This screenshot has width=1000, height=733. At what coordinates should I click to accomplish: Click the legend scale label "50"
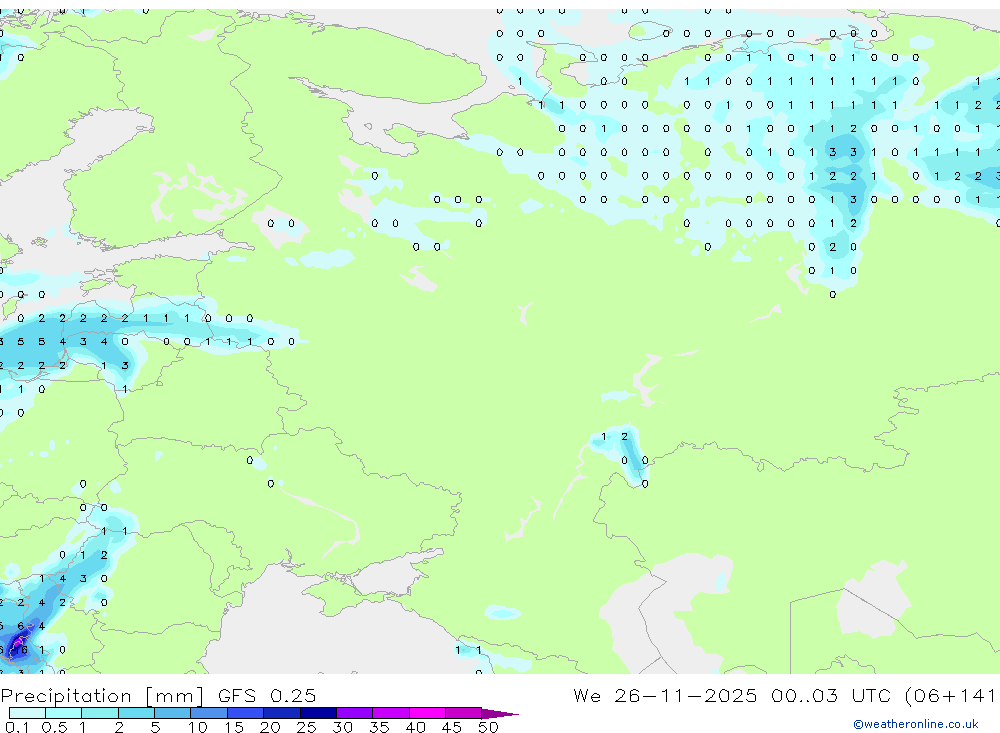[x=489, y=727]
